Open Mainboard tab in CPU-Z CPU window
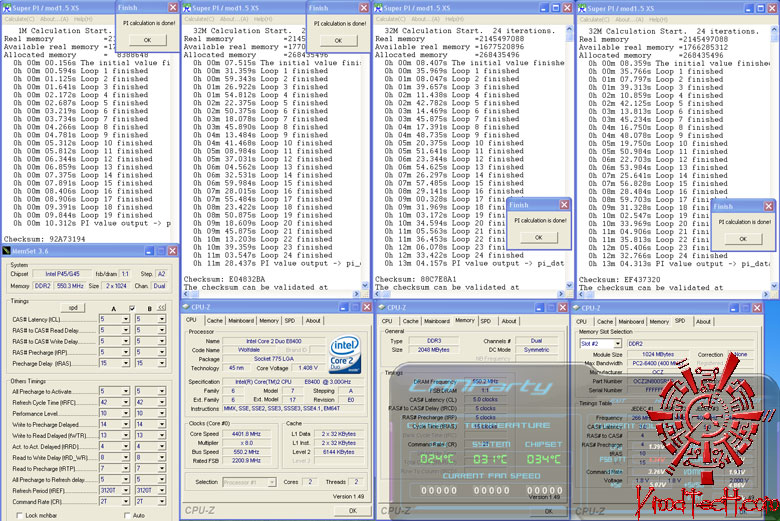780x521 pixels. tap(241, 320)
